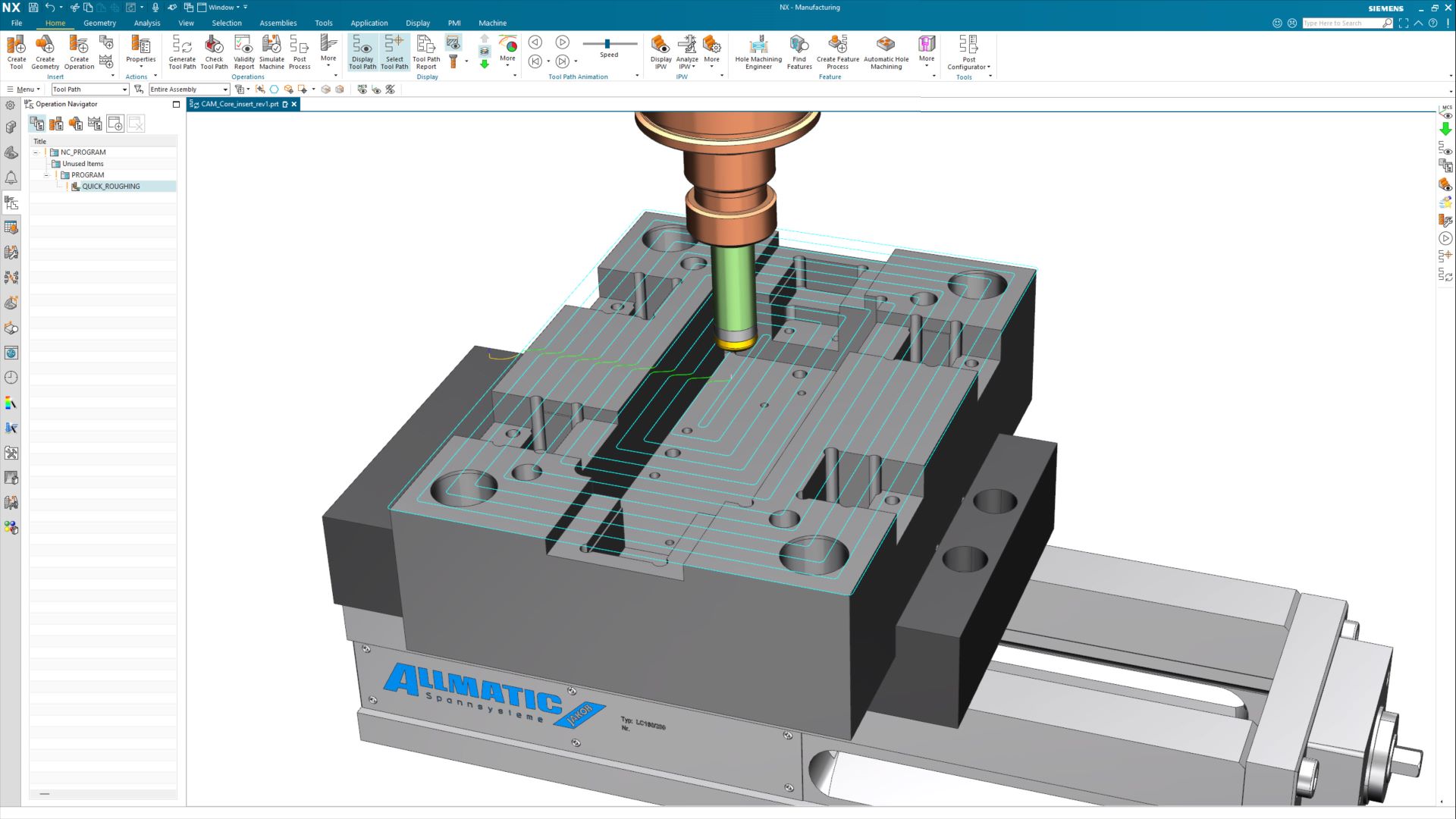Viewport: 1456px width, 819px height.
Task: Click the Generate Tool Path icon
Action: click(181, 51)
